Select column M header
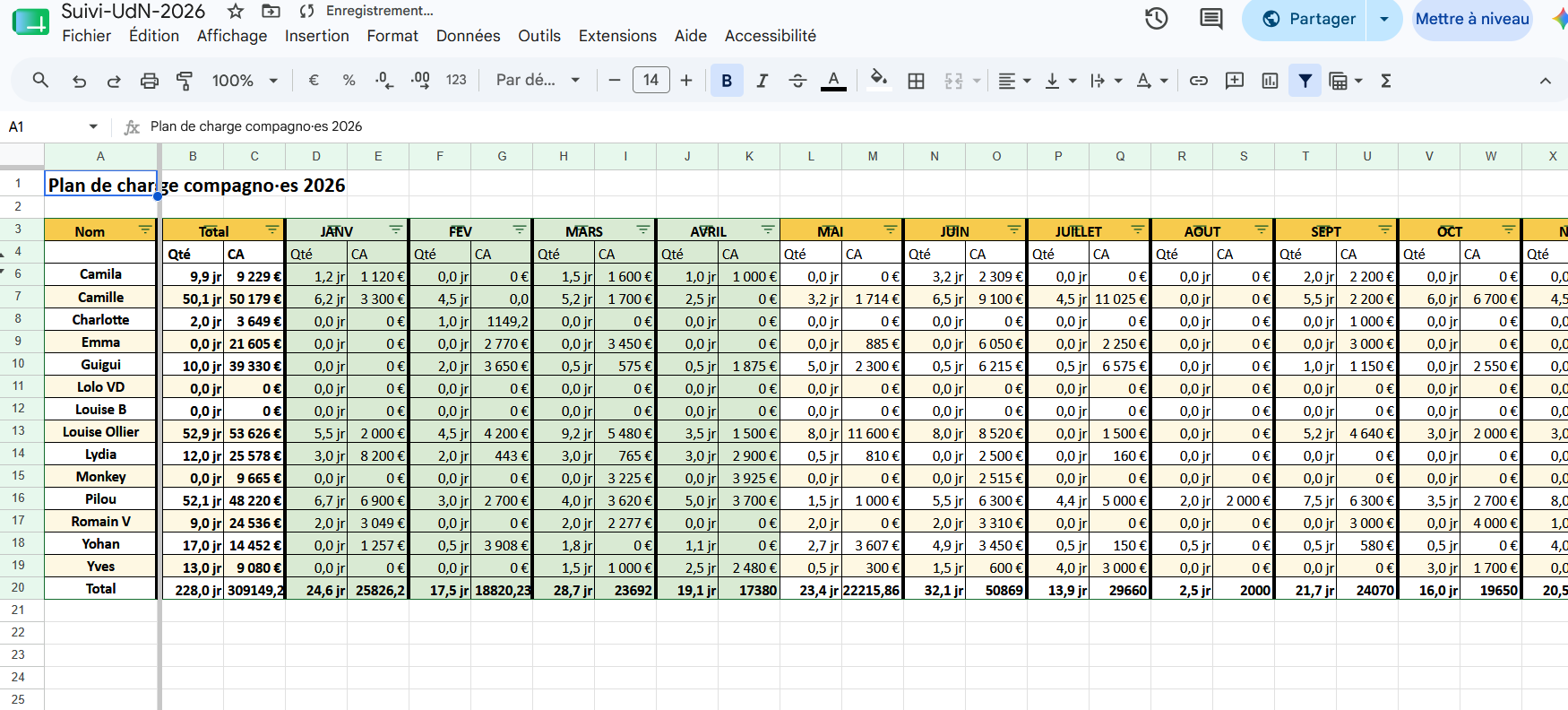 click(873, 156)
